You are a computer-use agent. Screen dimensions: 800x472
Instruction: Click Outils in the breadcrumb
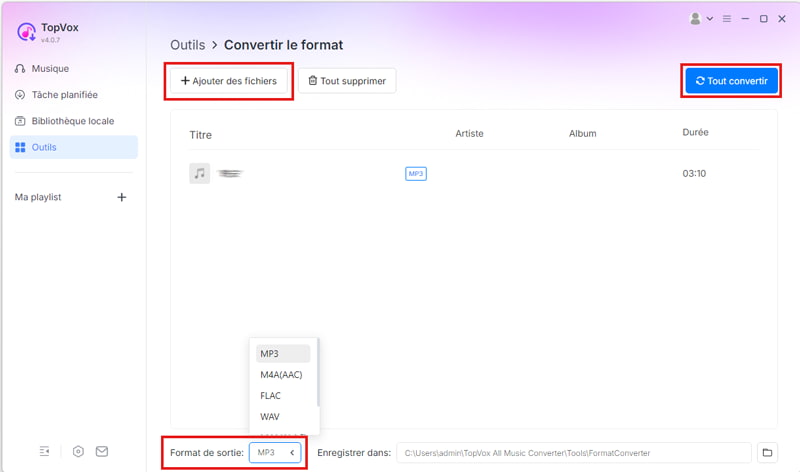[x=187, y=45]
